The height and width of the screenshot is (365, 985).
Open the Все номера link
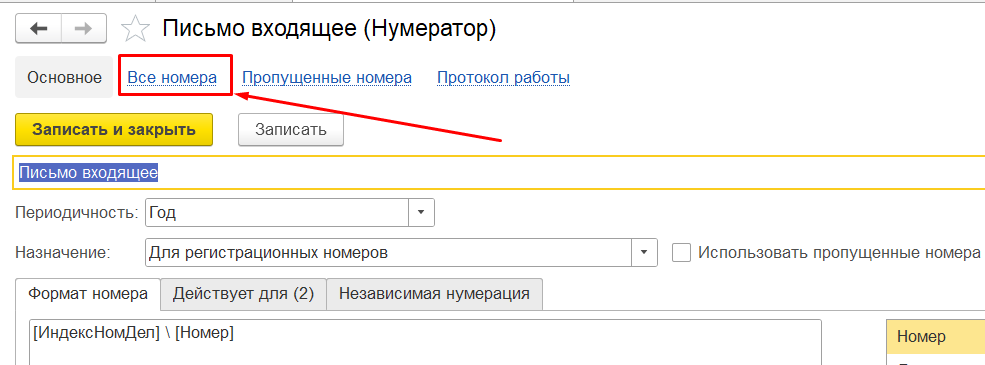click(x=172, y=77)
